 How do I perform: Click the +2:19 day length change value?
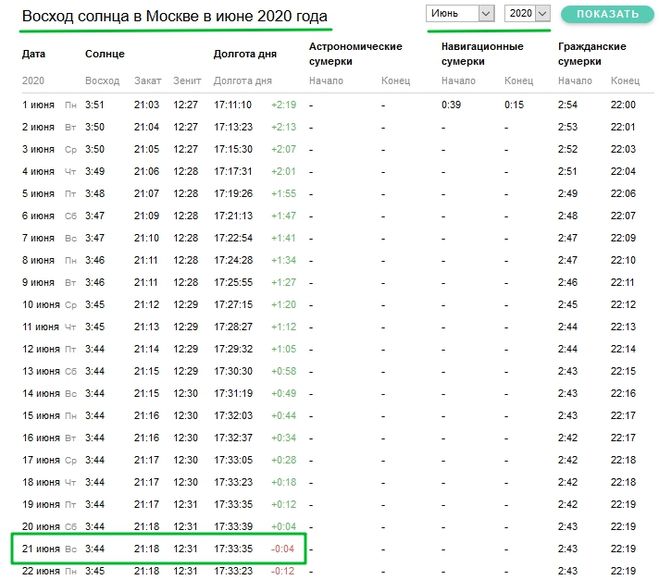click(x=283, y=104)
